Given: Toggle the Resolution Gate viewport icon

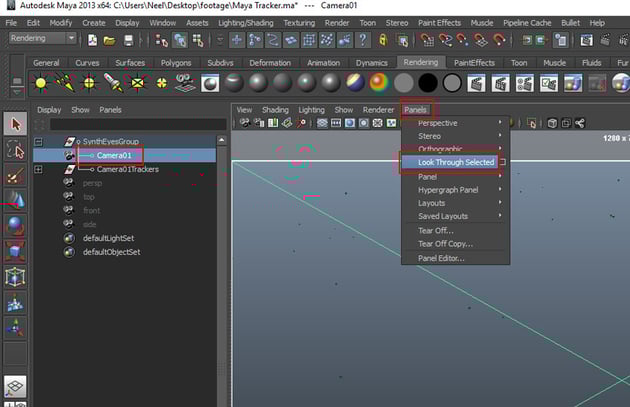Looking at the screenshot, I should coord(350,123).
